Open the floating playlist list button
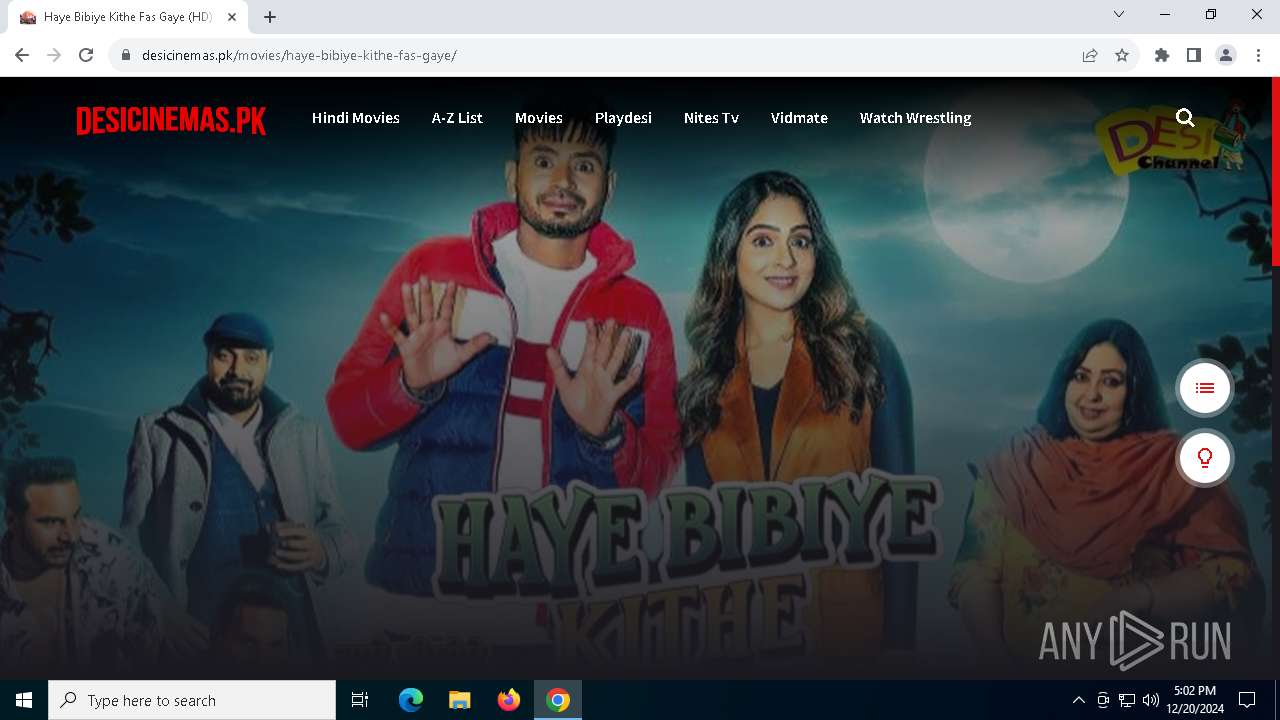This screenshot has height=720, width=1280. (1204, 388)
